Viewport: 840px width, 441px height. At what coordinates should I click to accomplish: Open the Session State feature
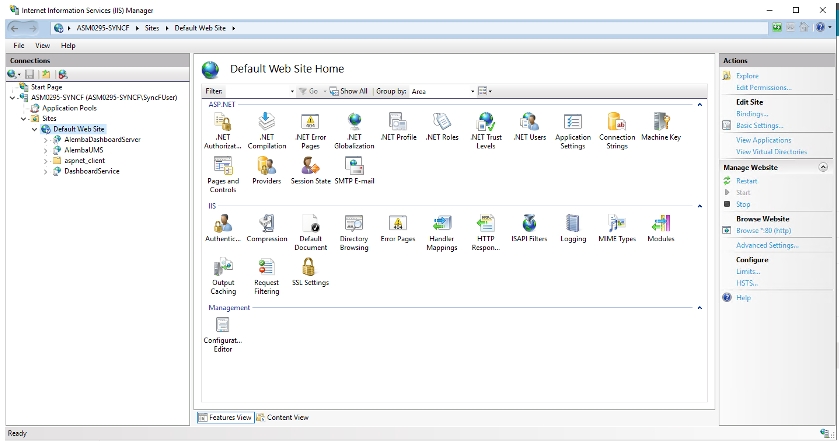pyautogui.click(x=310, y=166)
